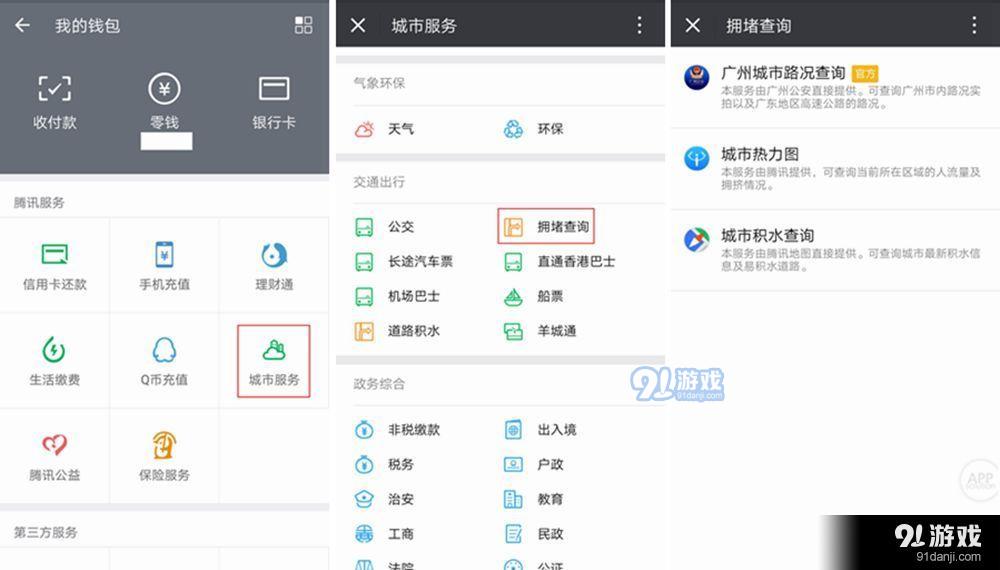The width and height of the screenshot is (1000, 570).
Task: Open 出入境 immigration service
Action: coord(540,430)
